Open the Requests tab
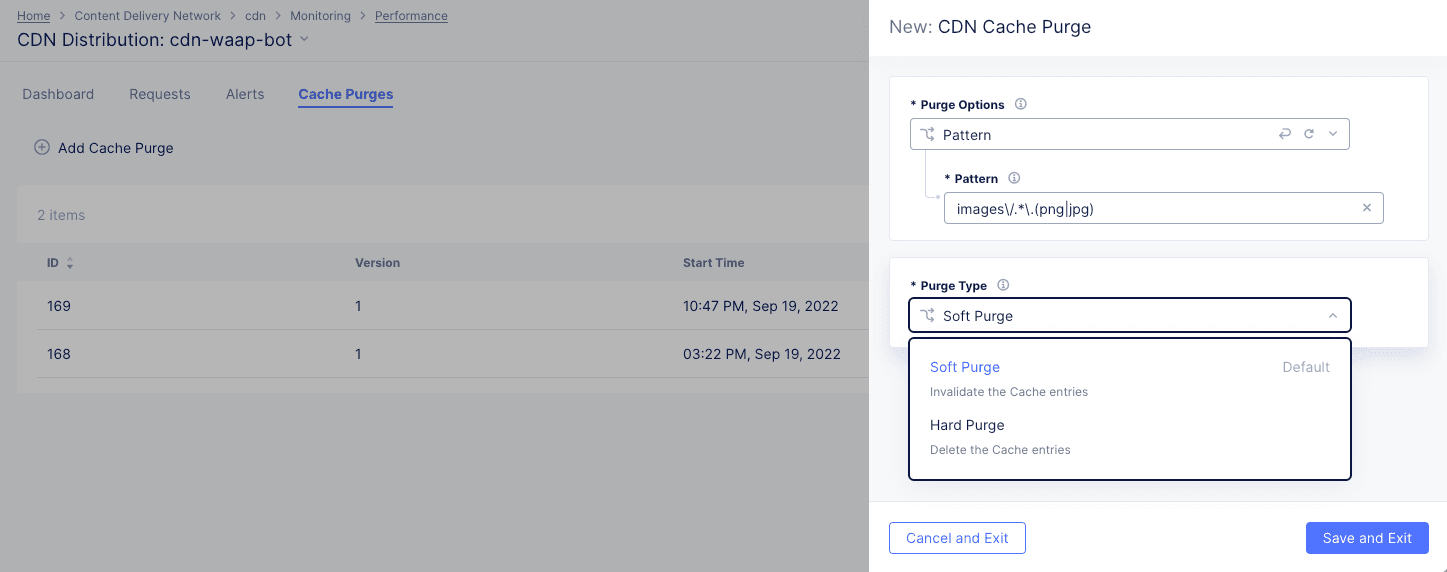The width and height of the screenshot is (1447, 572). [x=160, y=94]
